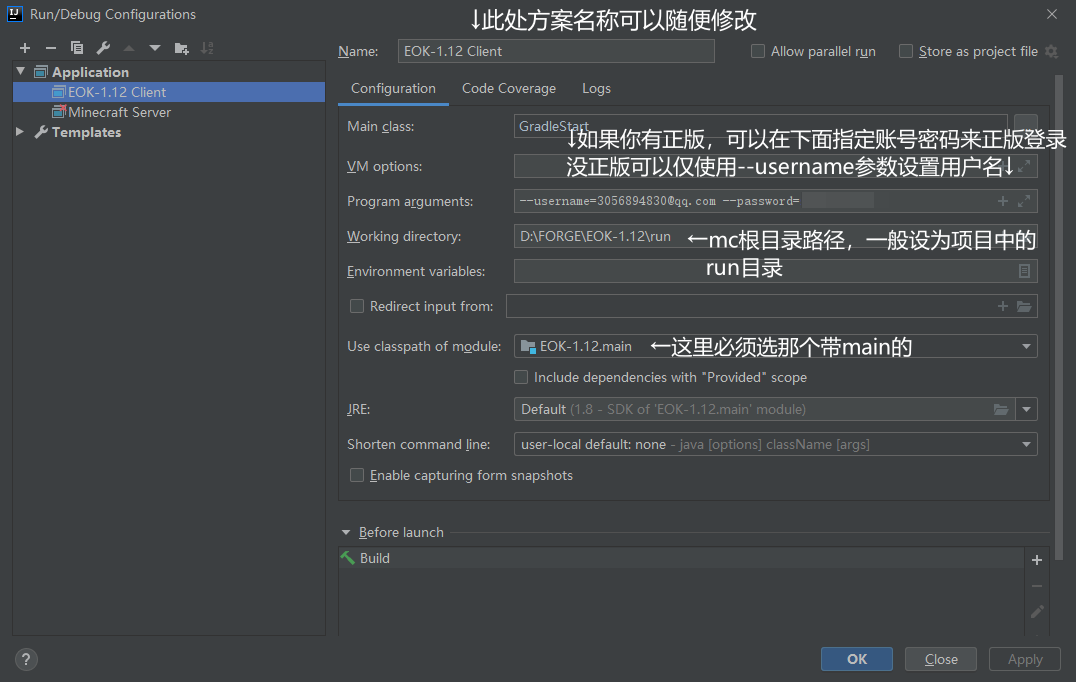Expand Program arguments field editor
The height and width of the screenshot is (682, 1076).
click(x=1024, y=201)
